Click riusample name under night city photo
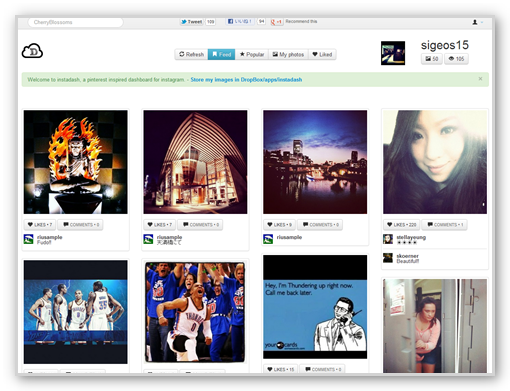The image size is (510, 391). click(289, 237)
